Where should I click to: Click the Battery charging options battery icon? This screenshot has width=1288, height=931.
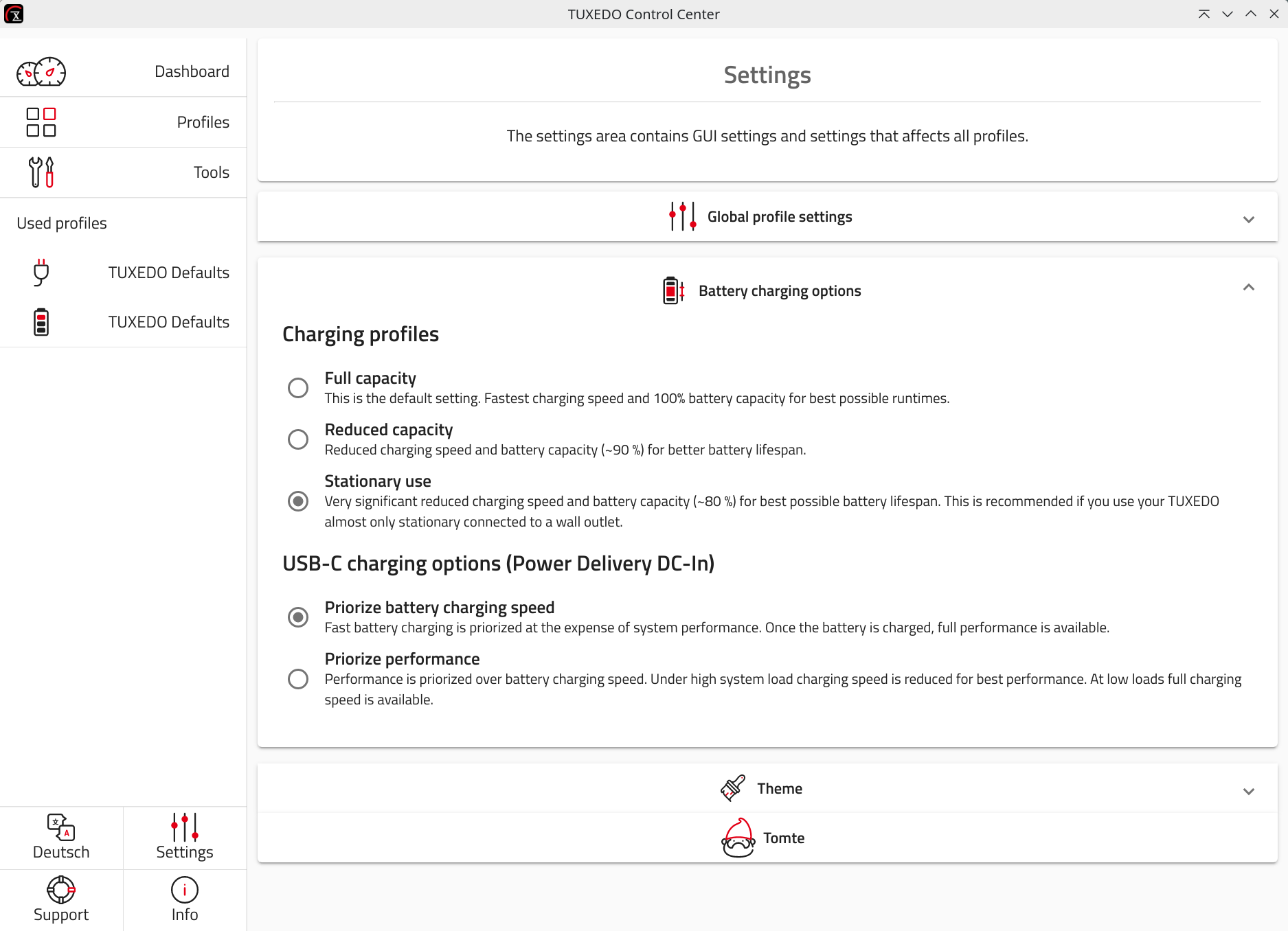673,290
